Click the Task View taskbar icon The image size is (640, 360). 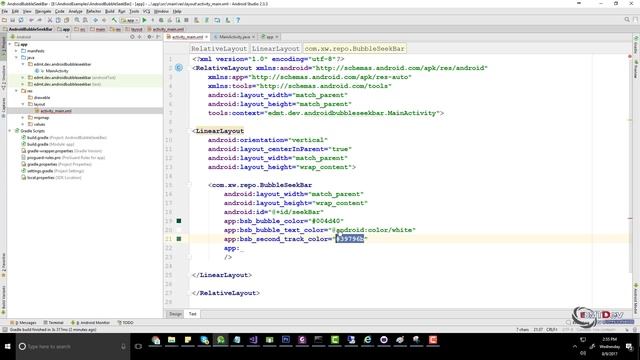pos(138,347)
